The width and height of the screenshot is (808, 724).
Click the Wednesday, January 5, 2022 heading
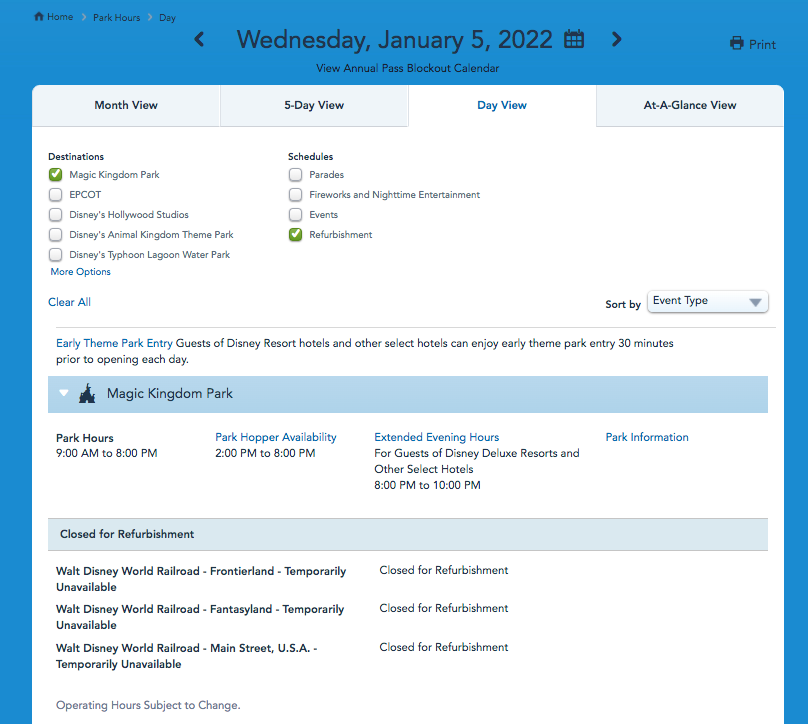[x=394, y=39]
